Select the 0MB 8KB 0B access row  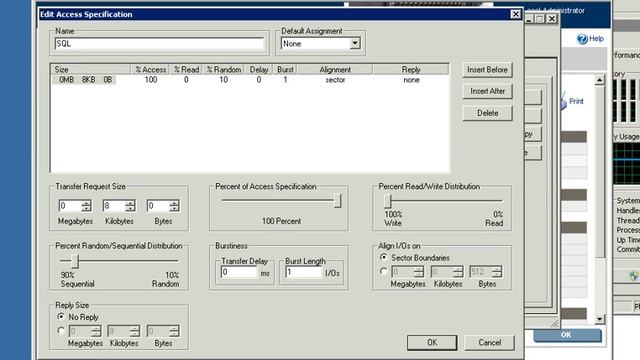(250, 80)
